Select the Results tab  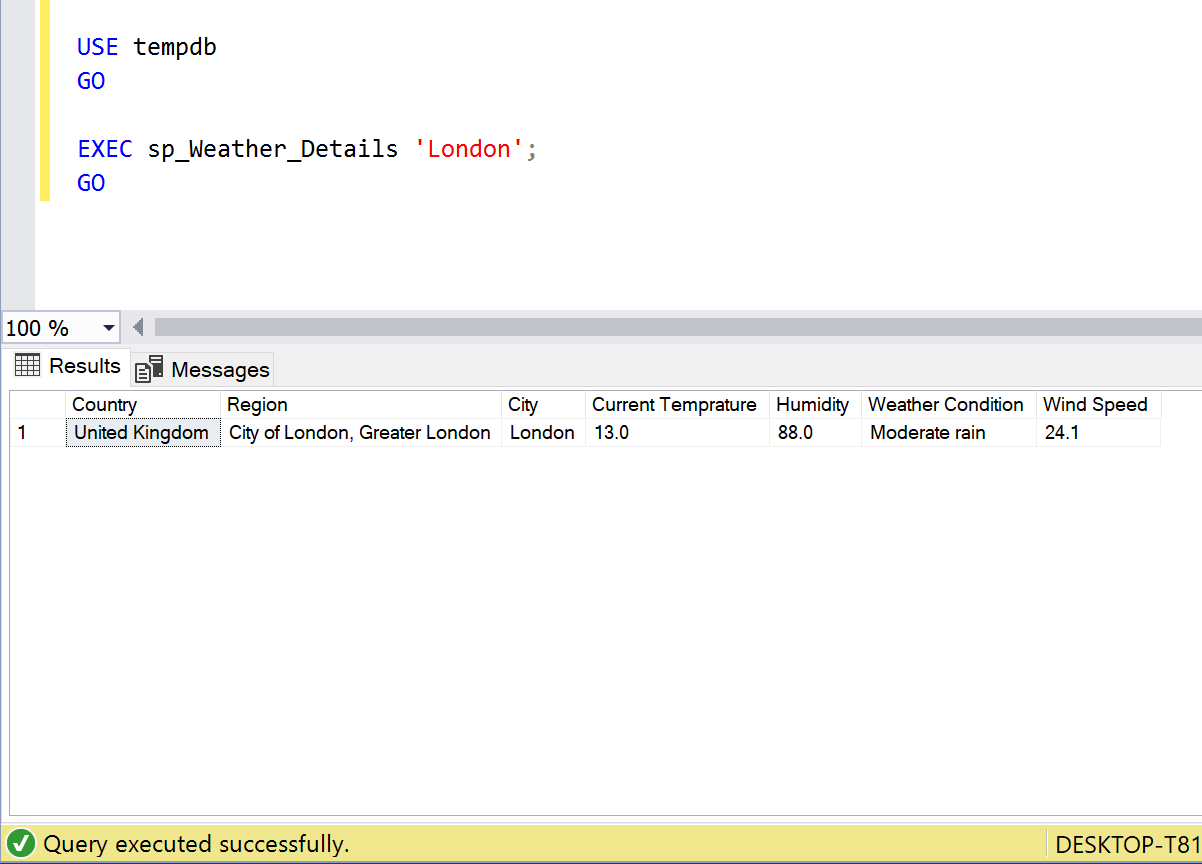pyautogui.click(x=68, y=366)
